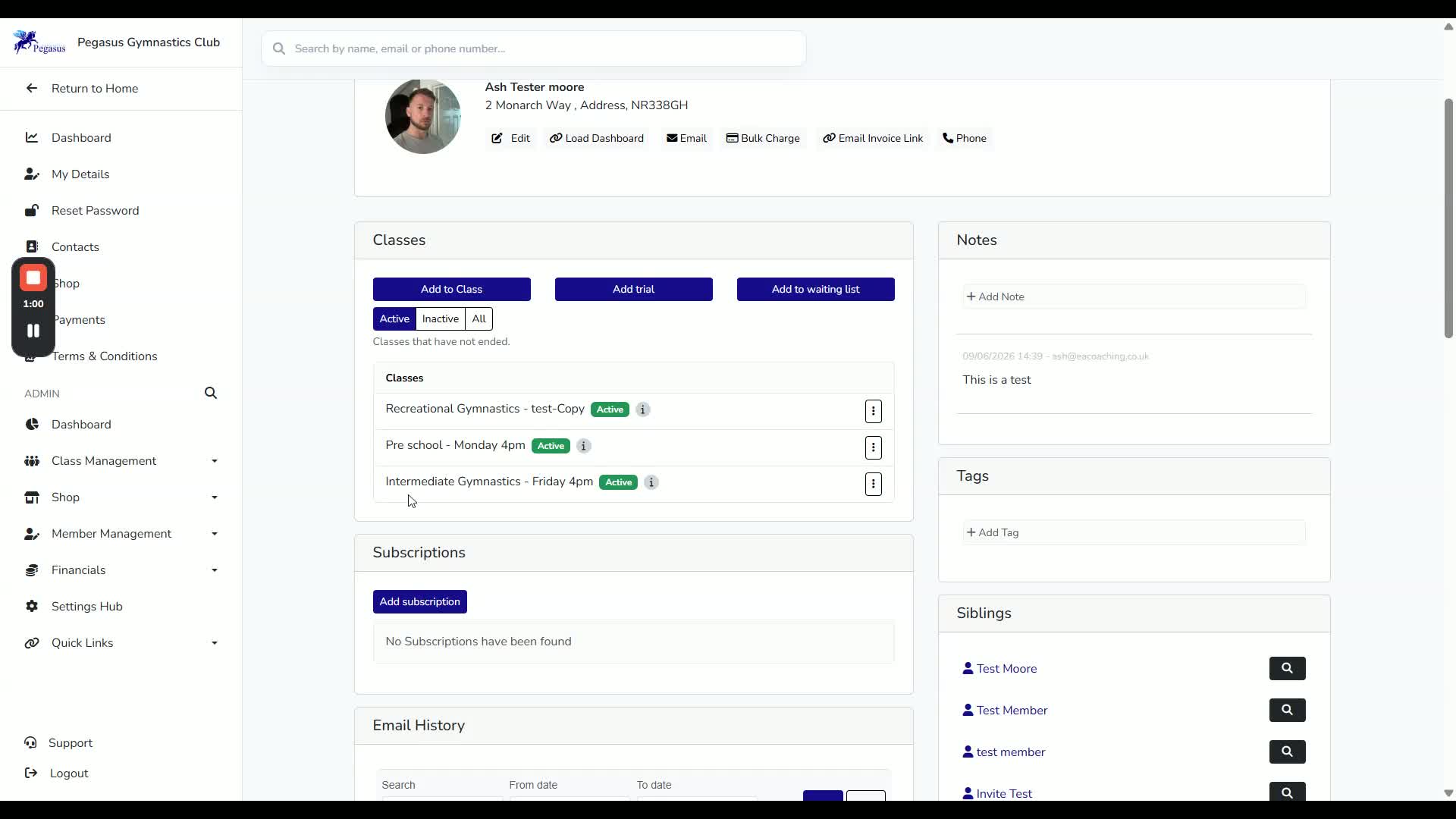Click the member search field
Image resolution: width=1456 pixels, height=819 pixels.
pyautogui.click(x=534, y=49)
